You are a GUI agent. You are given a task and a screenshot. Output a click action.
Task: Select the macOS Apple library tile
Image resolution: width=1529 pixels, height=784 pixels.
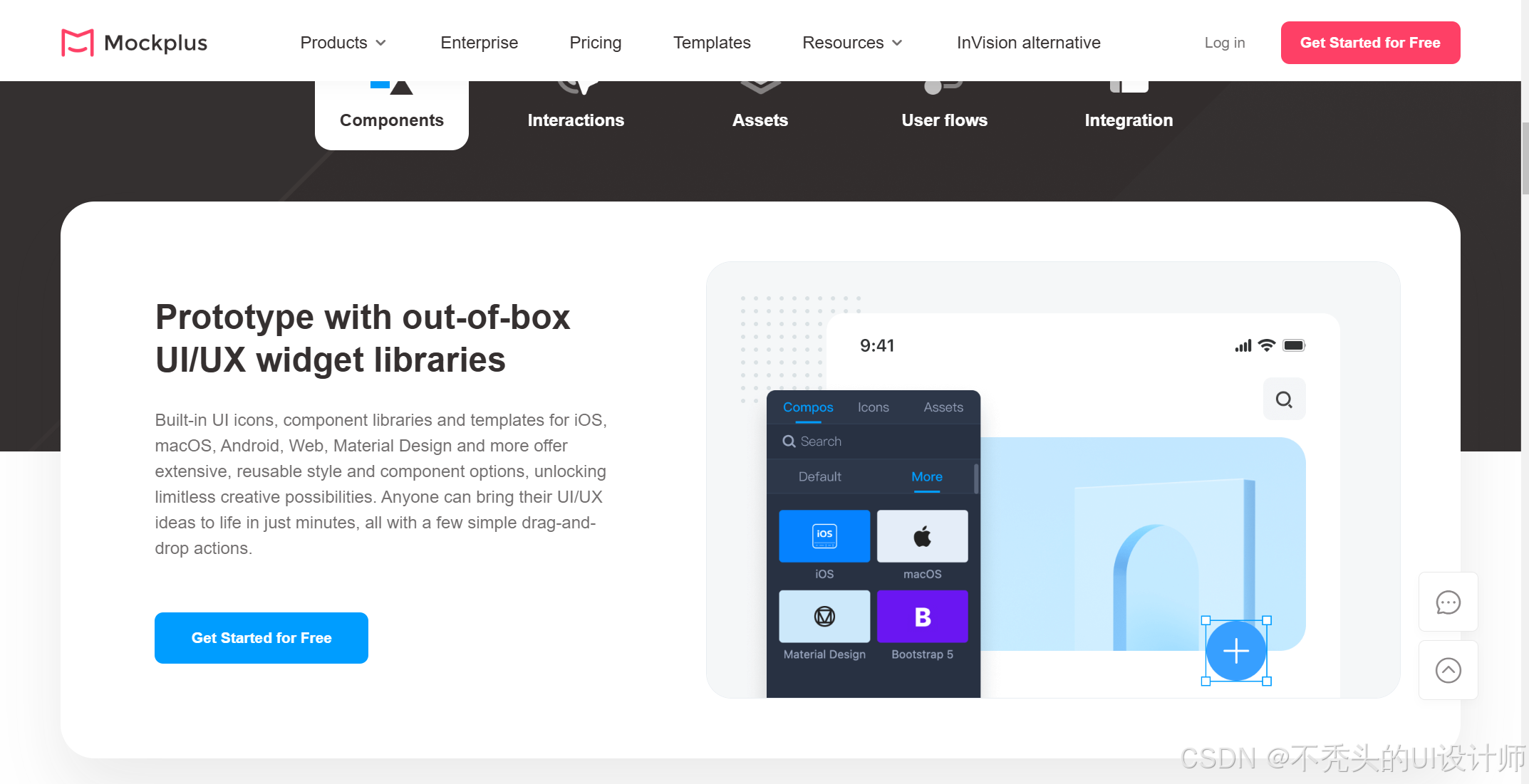tap(922, 536)
